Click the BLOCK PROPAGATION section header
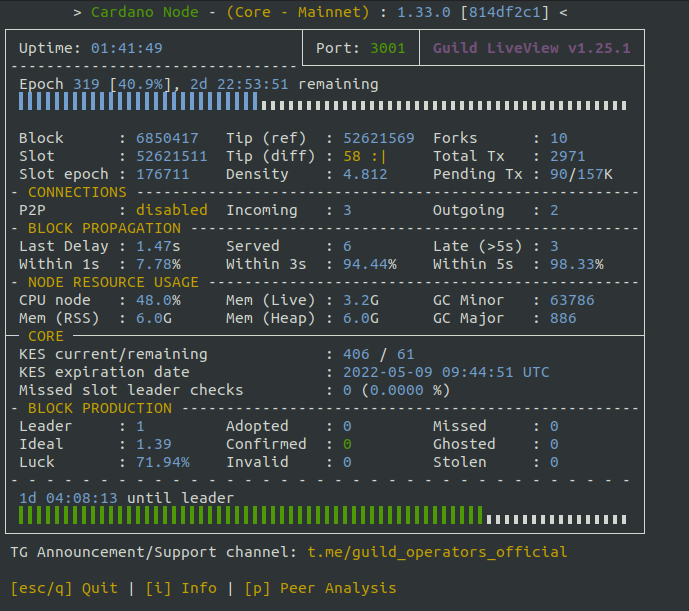The height and width of the screenshot is (611, 689). [x=104, y=228]
